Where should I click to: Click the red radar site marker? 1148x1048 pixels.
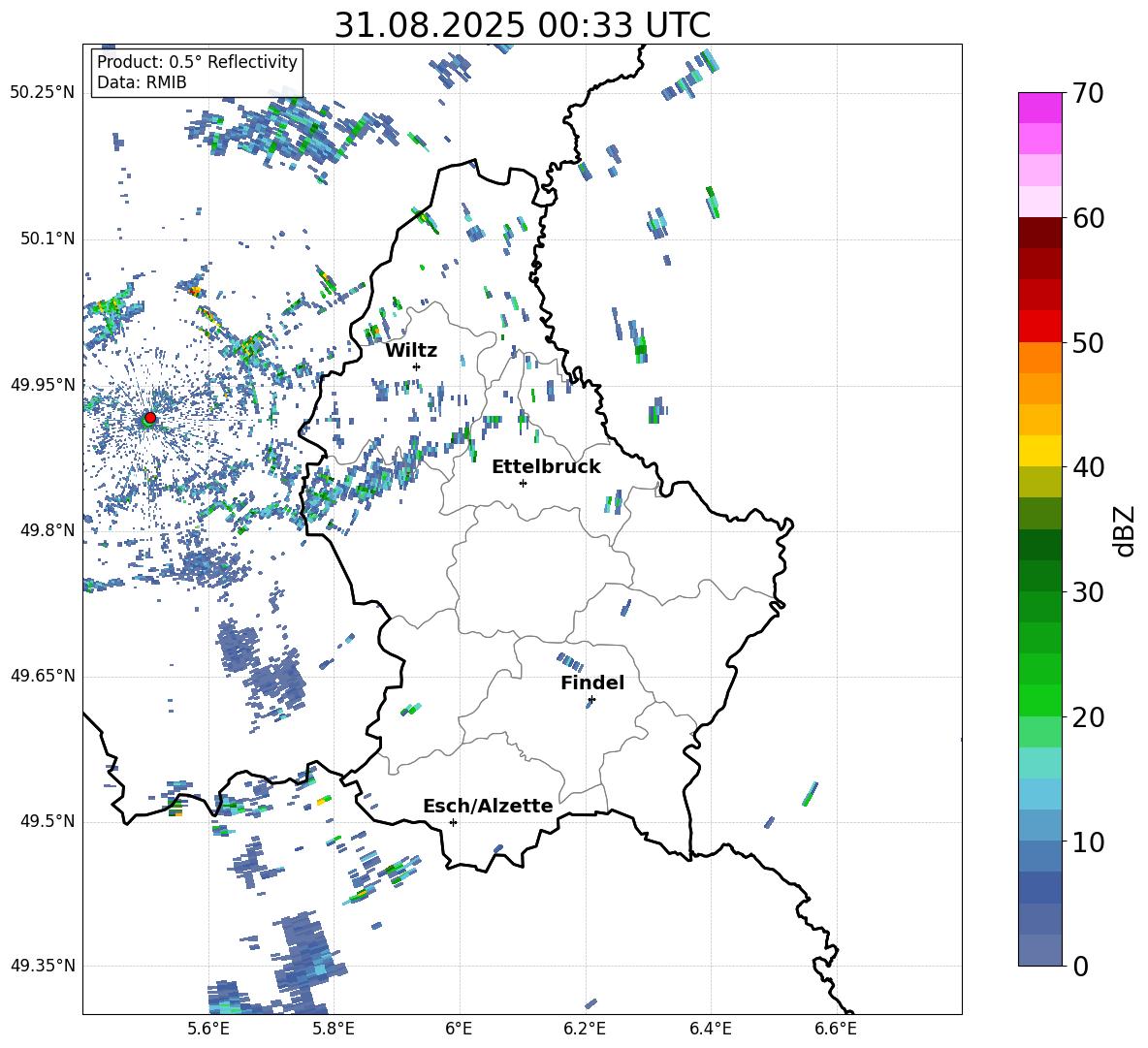tap(150, 417)
